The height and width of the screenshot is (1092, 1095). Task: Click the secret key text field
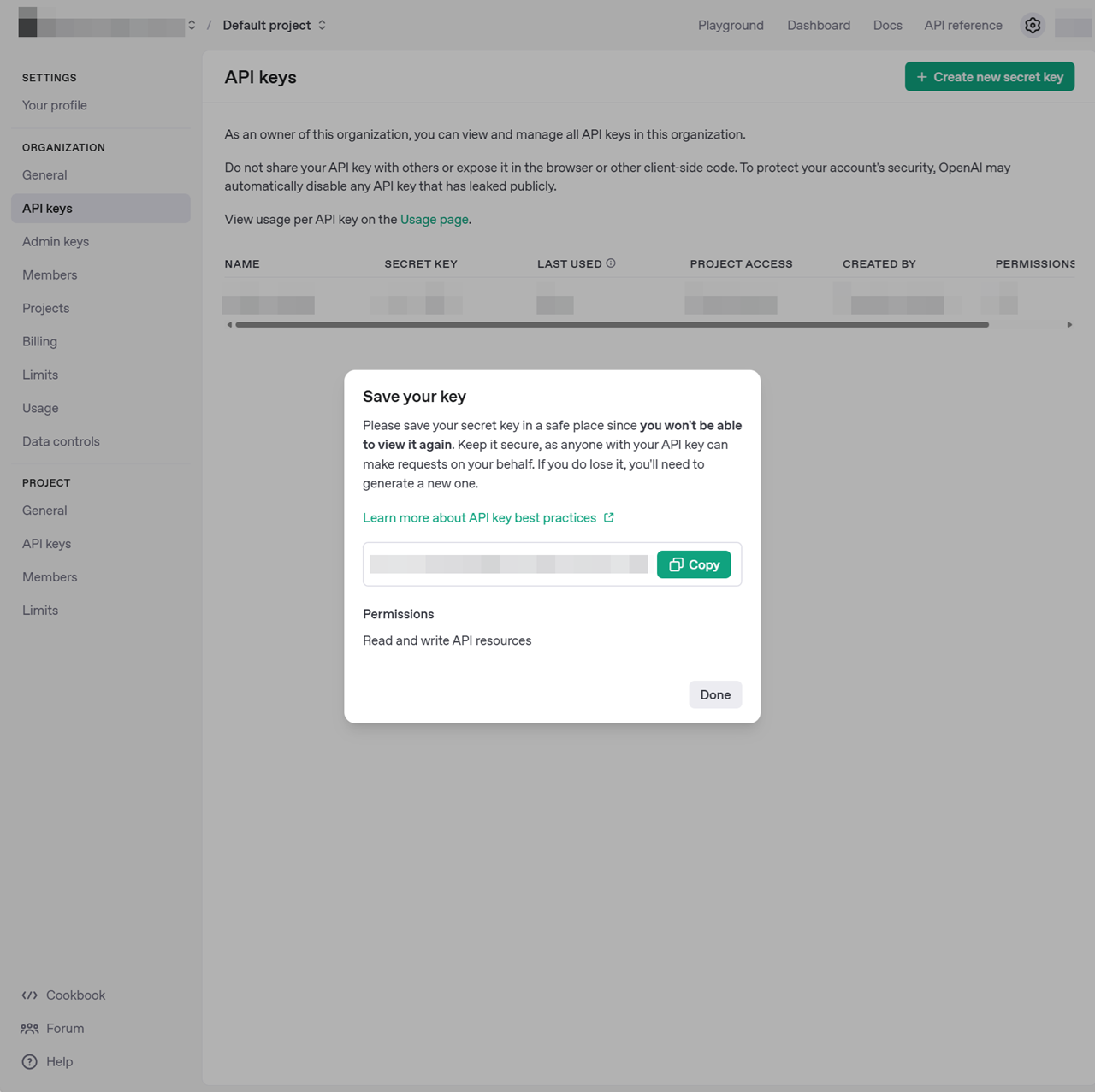(509, 564)
